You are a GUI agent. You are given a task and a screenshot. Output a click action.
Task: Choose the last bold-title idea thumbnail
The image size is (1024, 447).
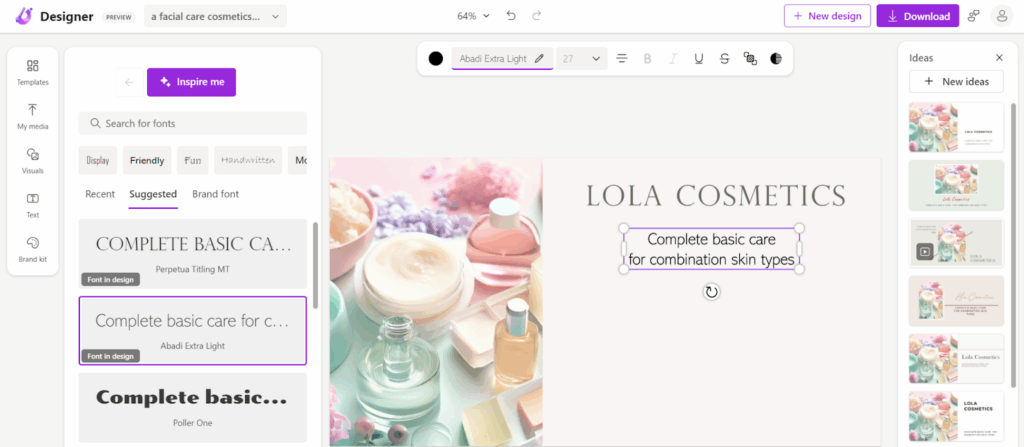(x=956, y=416)
